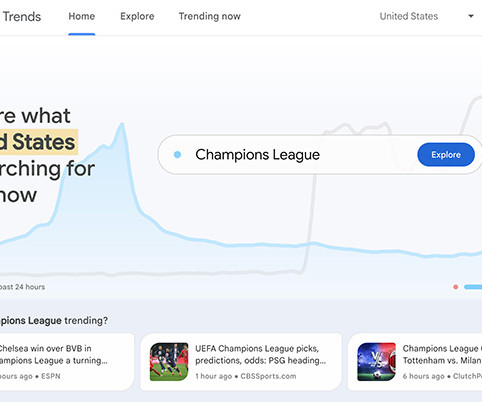Click the ESPN source label
Image resolution: width=482 pixels, height=402 pixels.
tap(51, 376)
